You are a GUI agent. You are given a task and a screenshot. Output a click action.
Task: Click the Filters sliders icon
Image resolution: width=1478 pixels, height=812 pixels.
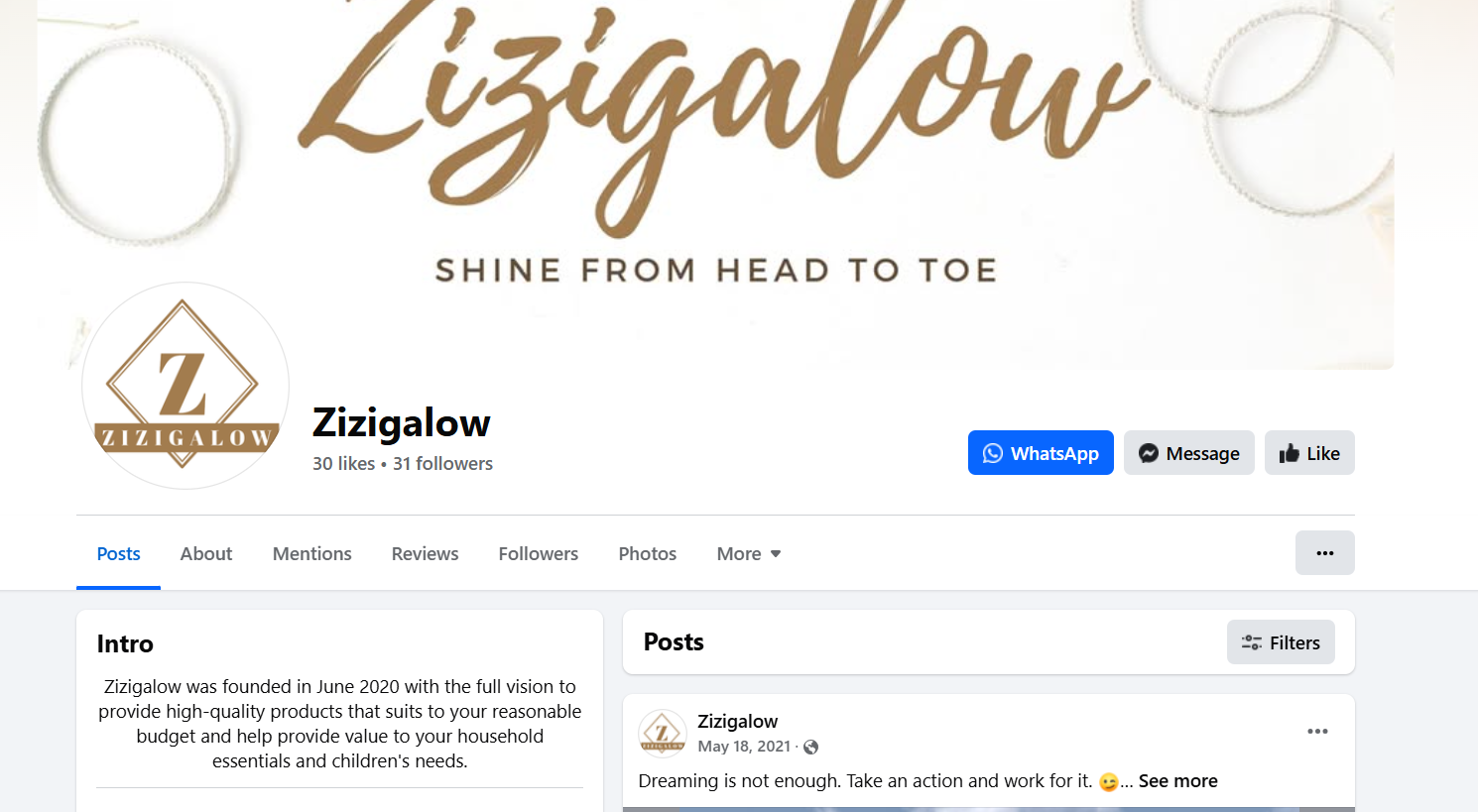coord(1252,642)
